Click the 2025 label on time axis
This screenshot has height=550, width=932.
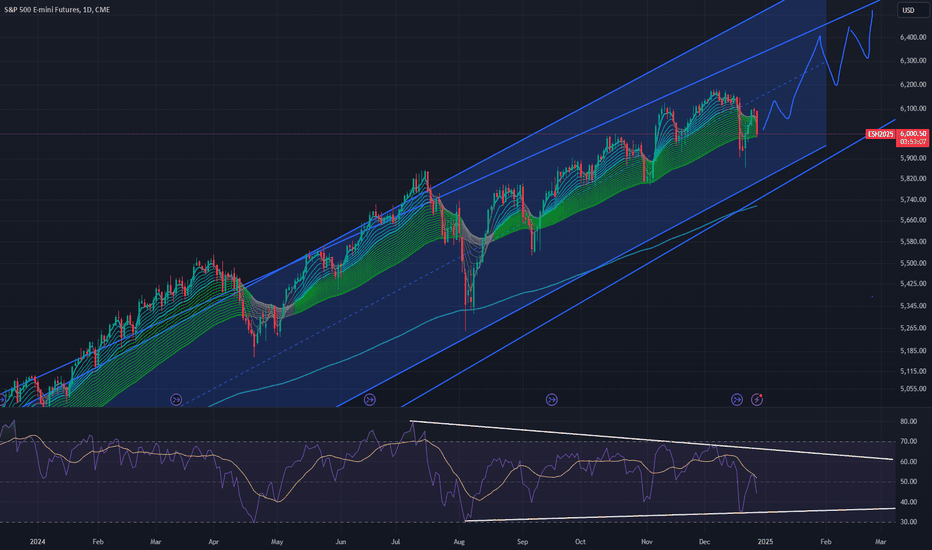click(x=765, y=542)
